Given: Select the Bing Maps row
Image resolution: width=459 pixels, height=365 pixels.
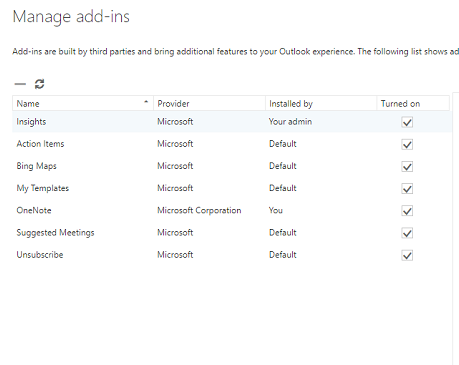Looking at the screenshot, I should pyautogui.click(x=232, y=166).
